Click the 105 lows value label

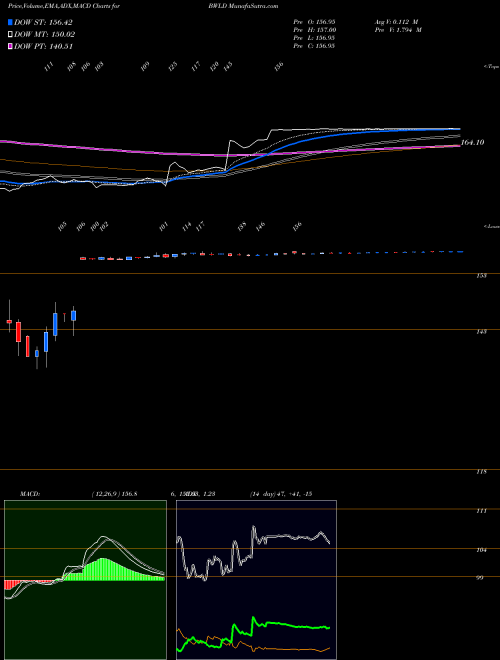(x=62, y=226)
